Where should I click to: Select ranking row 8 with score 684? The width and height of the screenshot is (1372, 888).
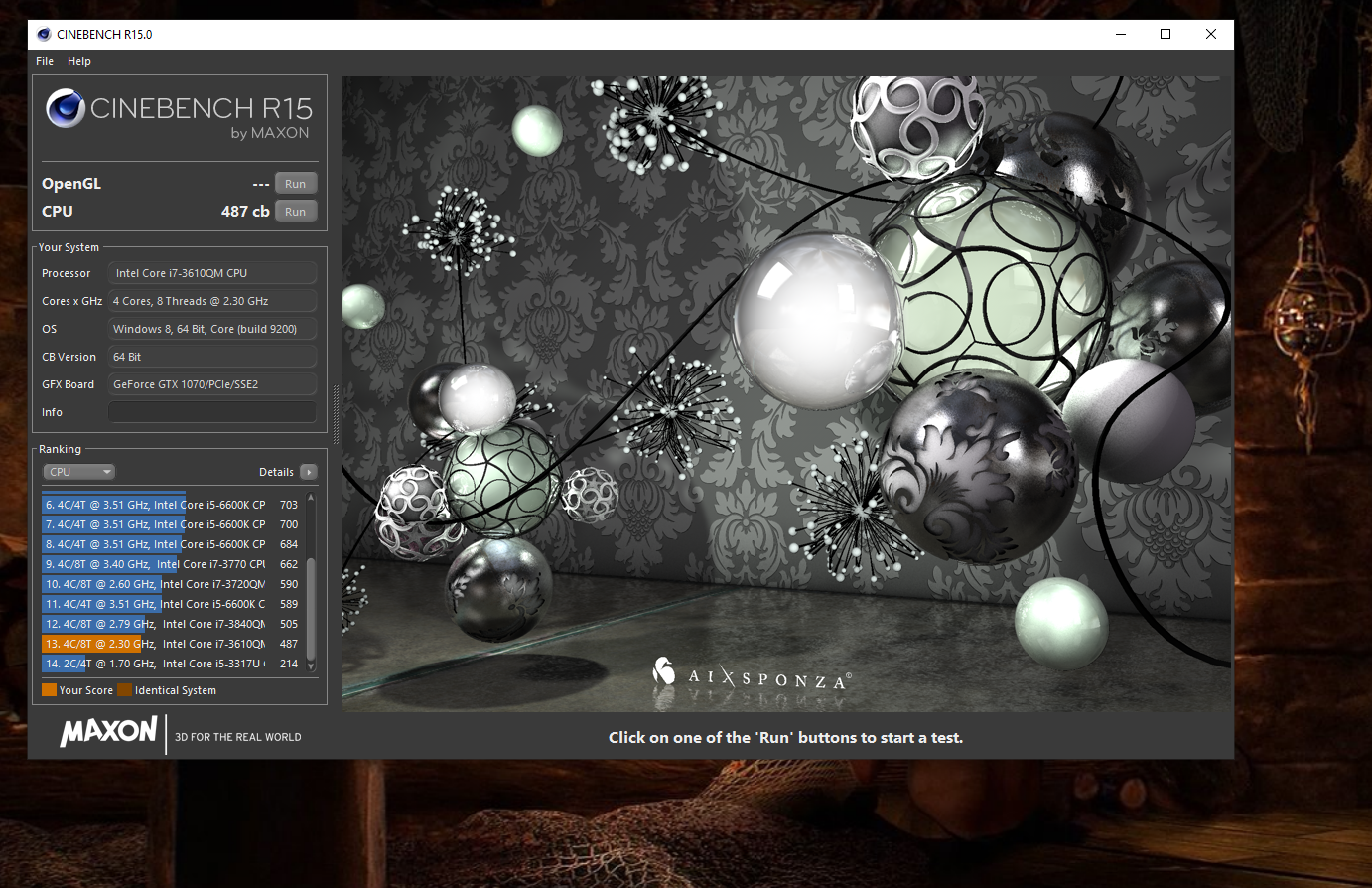[x=172, y=544]
